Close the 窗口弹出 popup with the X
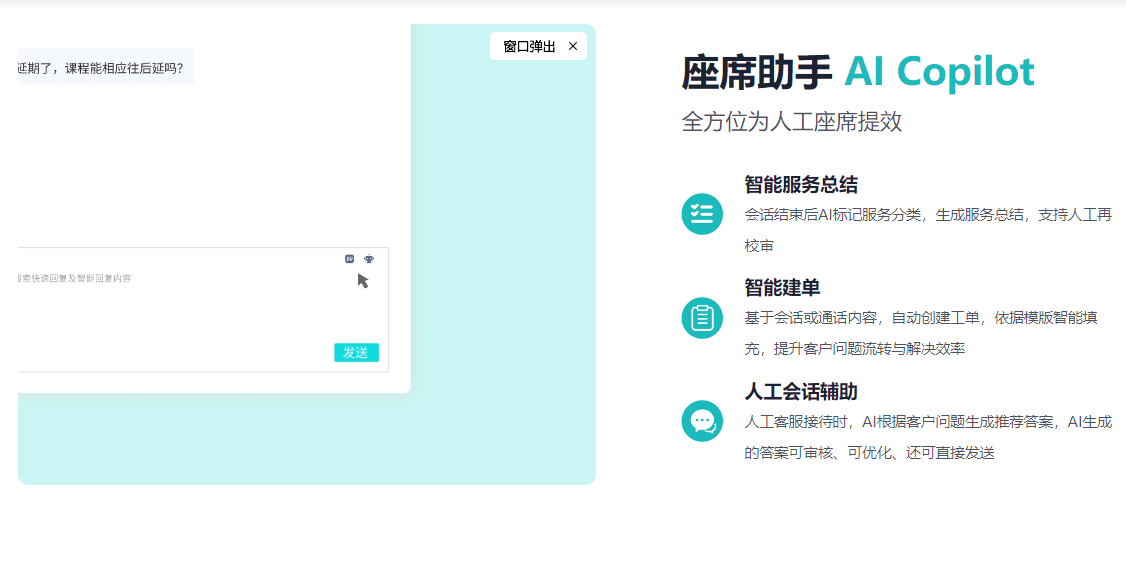Screen dimensions: 1126x588 click(572, 46)
